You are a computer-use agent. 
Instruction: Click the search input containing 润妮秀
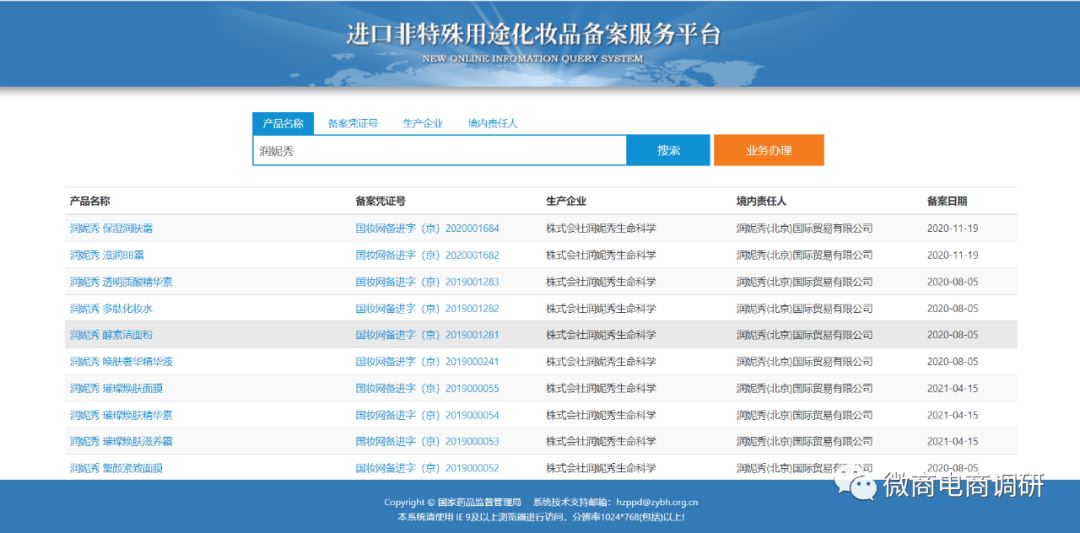439,151
